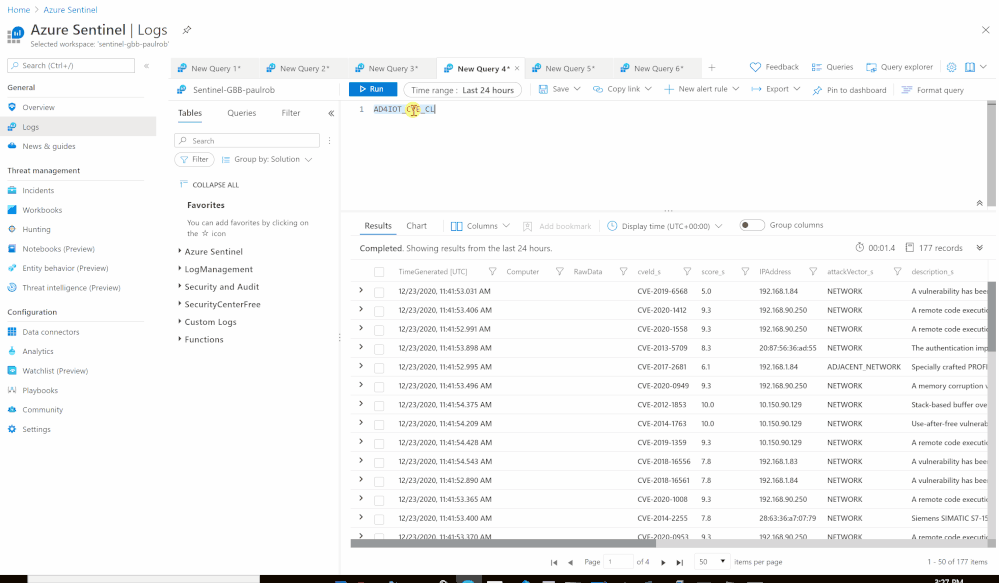
Task: Filter the score_s column
Action: (x=745, y=271)
